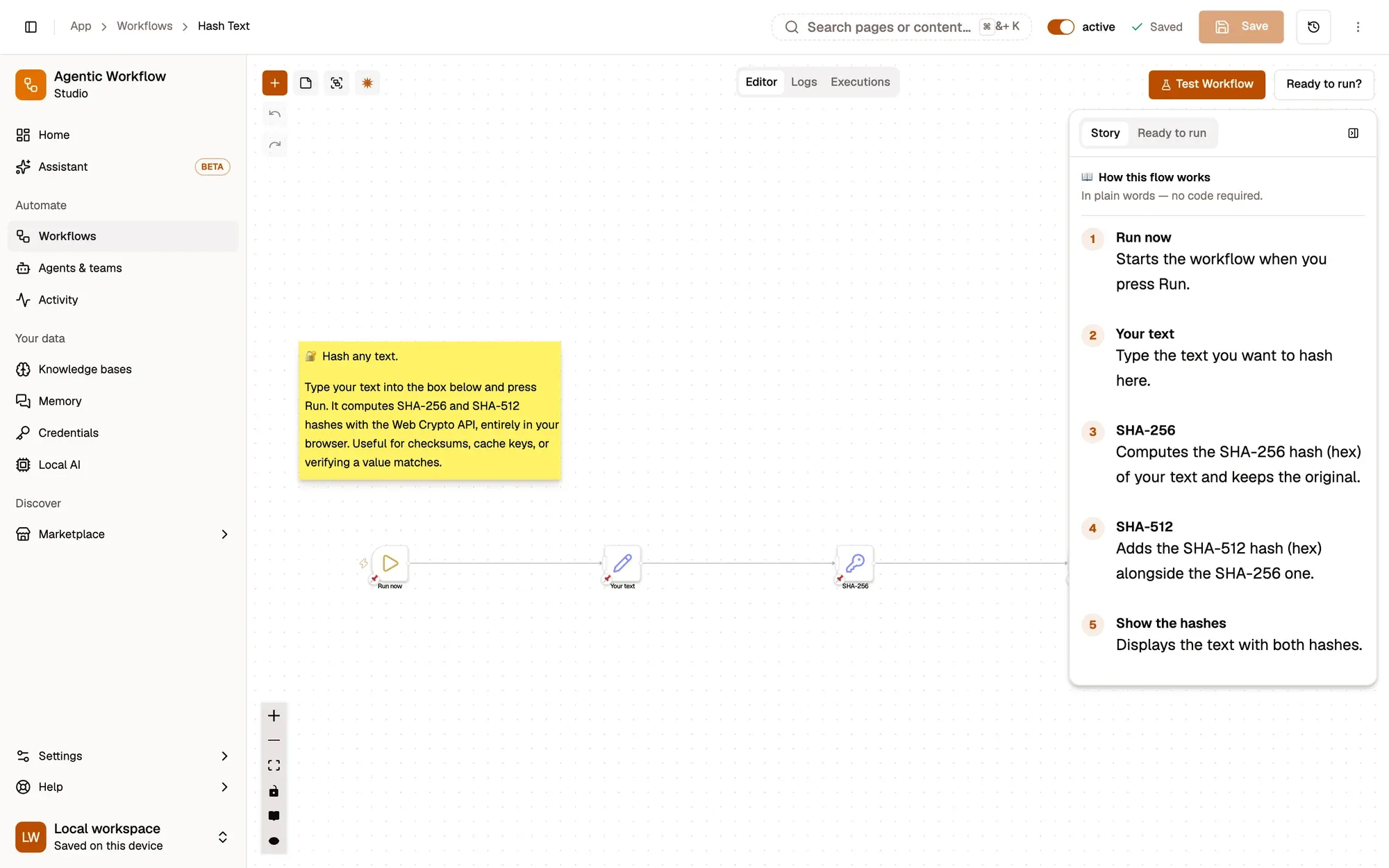Open the Local AI page
The height and width of the screenshot is (868, 1389).
123,465
